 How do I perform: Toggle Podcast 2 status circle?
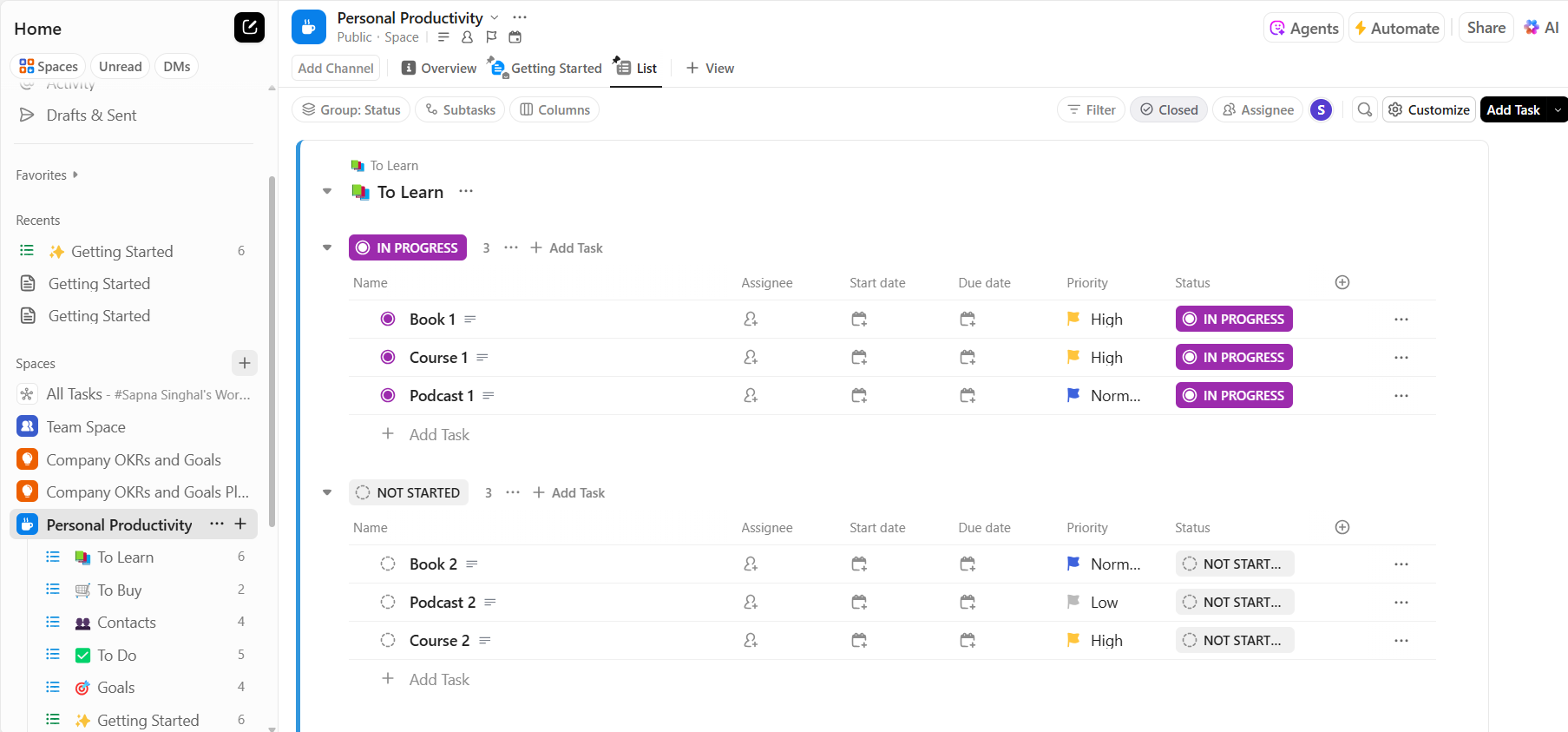(388, 603)
